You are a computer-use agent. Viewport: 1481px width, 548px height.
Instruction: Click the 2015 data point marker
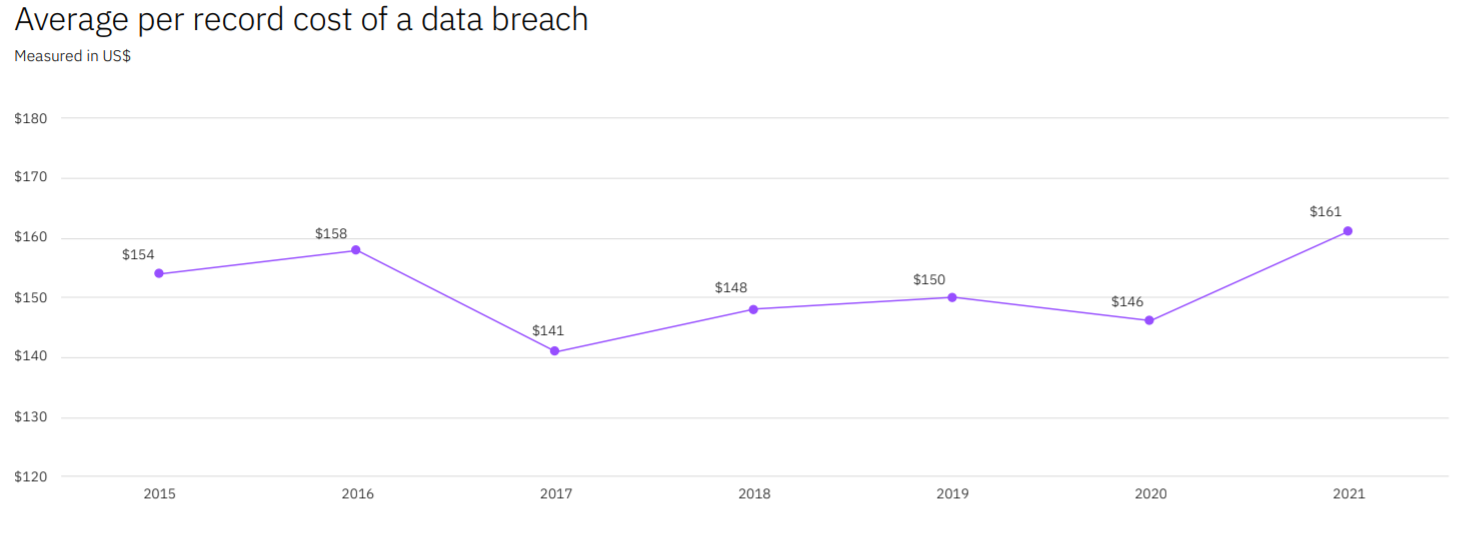coord(159,274)
